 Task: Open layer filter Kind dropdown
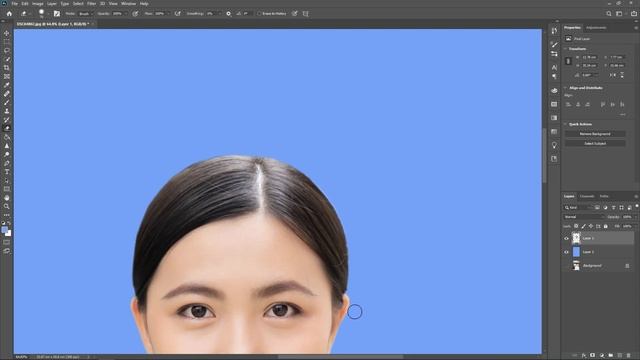coord(578,207)
